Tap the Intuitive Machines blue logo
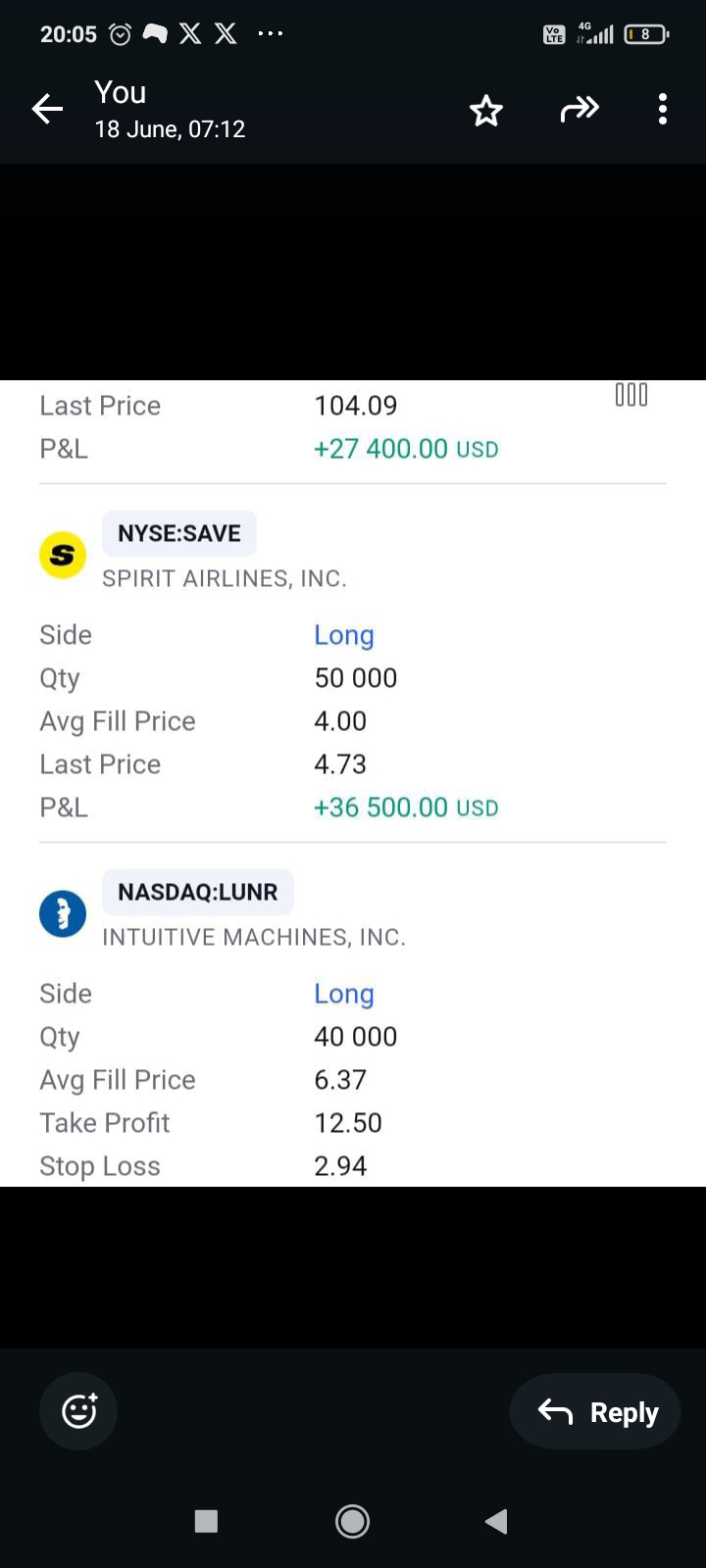This screenshot has height=1568, width=706. coord(63,914)
